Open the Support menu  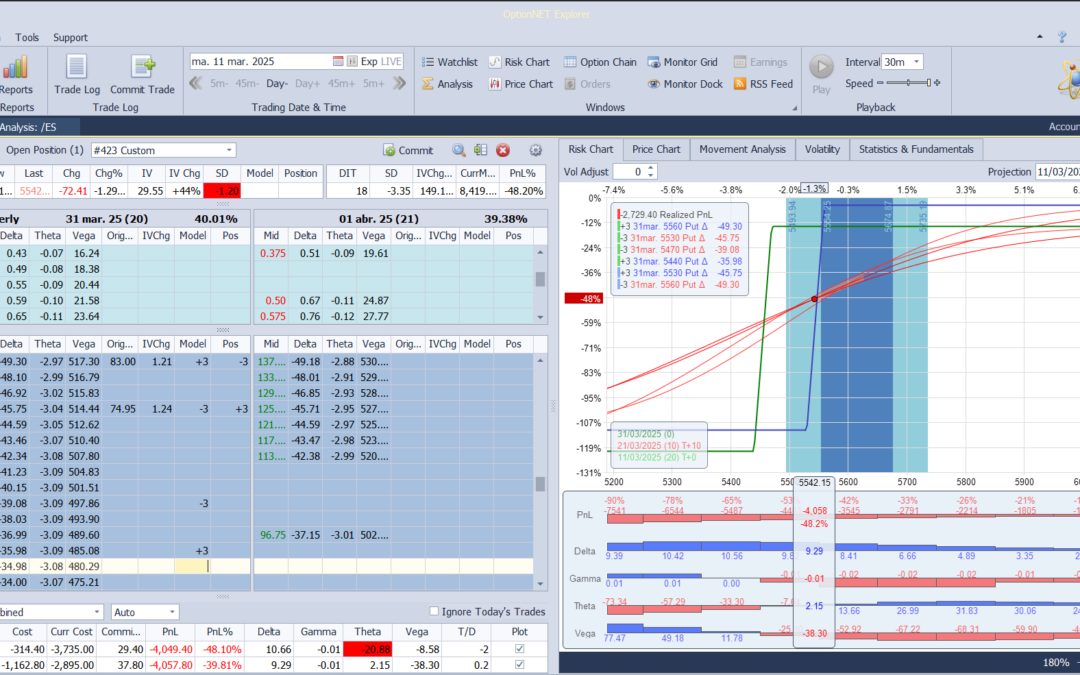(x=70, y=37)
